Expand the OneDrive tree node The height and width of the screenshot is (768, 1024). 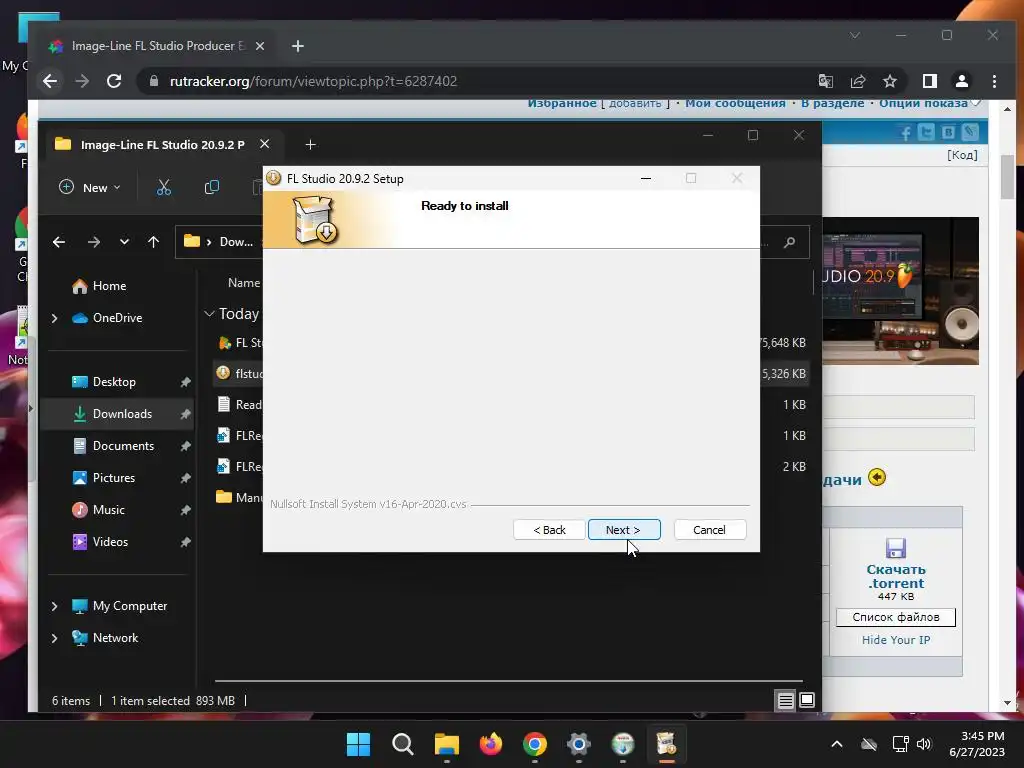[55, 318]
